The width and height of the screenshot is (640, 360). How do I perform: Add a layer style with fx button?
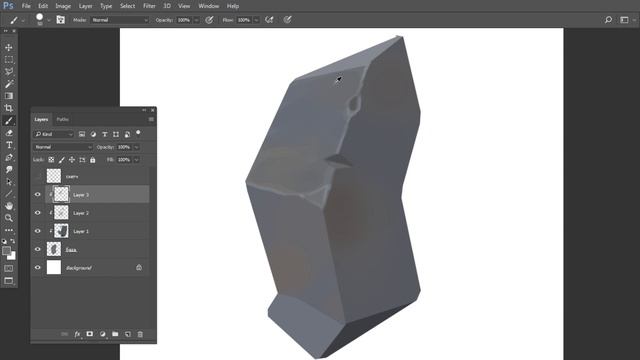[77, 334]
